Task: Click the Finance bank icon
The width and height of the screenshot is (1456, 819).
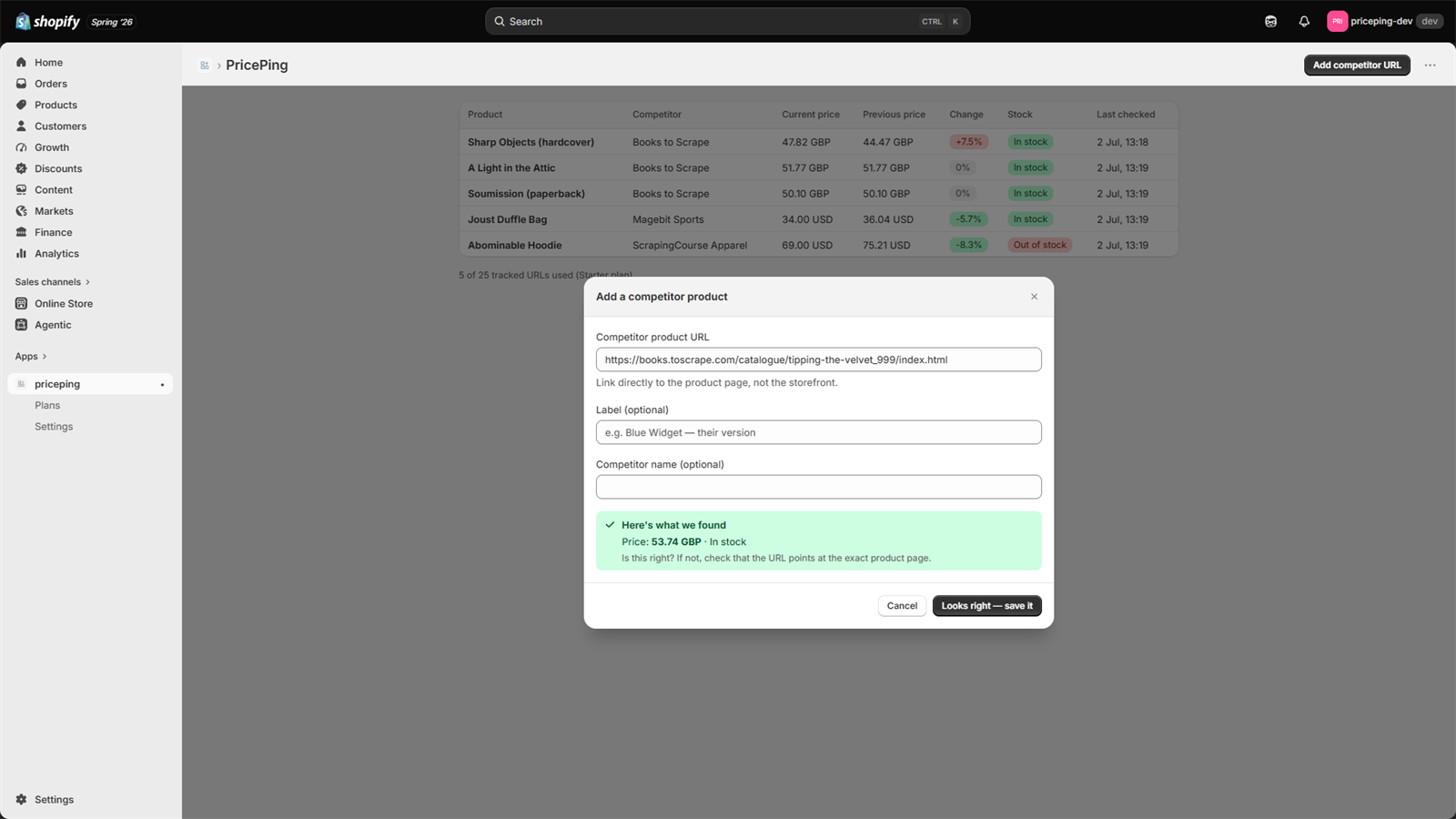Action: (21, 232)
